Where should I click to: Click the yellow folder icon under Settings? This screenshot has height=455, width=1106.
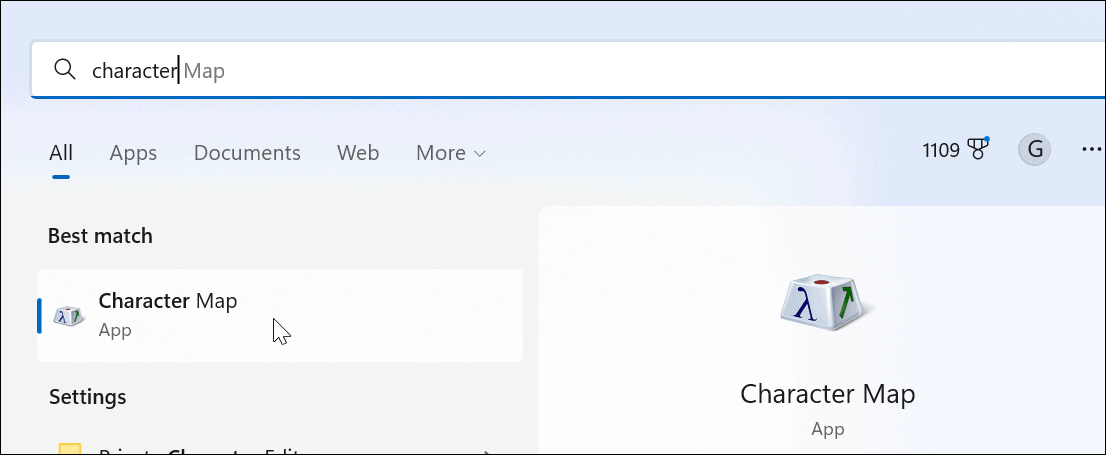click(x=69, y=450)
